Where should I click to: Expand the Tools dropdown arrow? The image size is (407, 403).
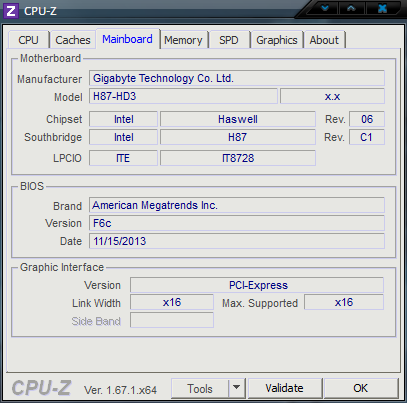tap(237, 388)
